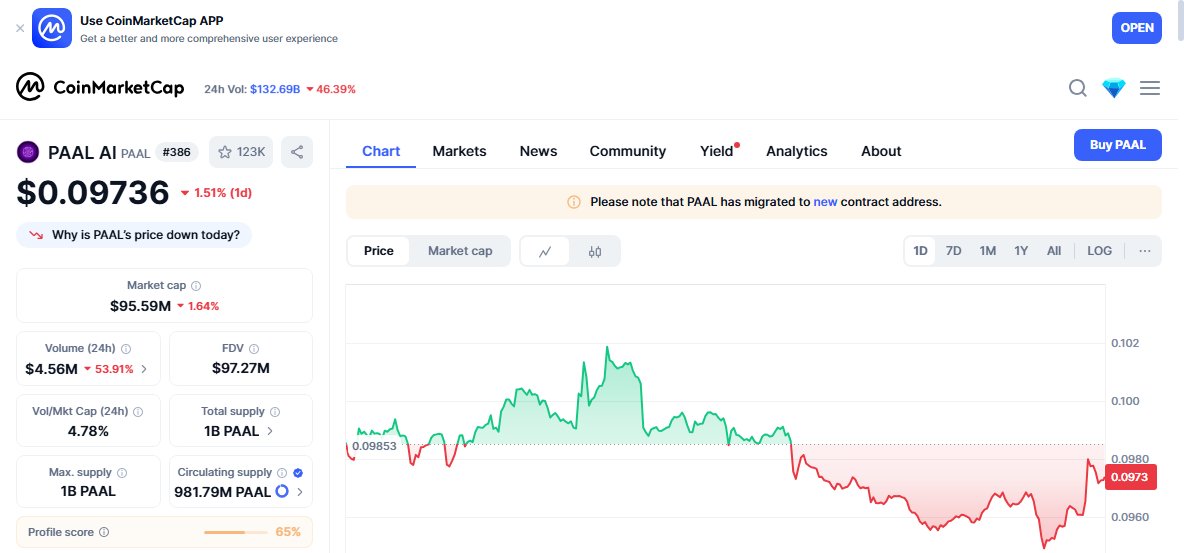Click the CoinMarketCap app icon in banner
This screenshot has height=553, width=1184.
52,28
